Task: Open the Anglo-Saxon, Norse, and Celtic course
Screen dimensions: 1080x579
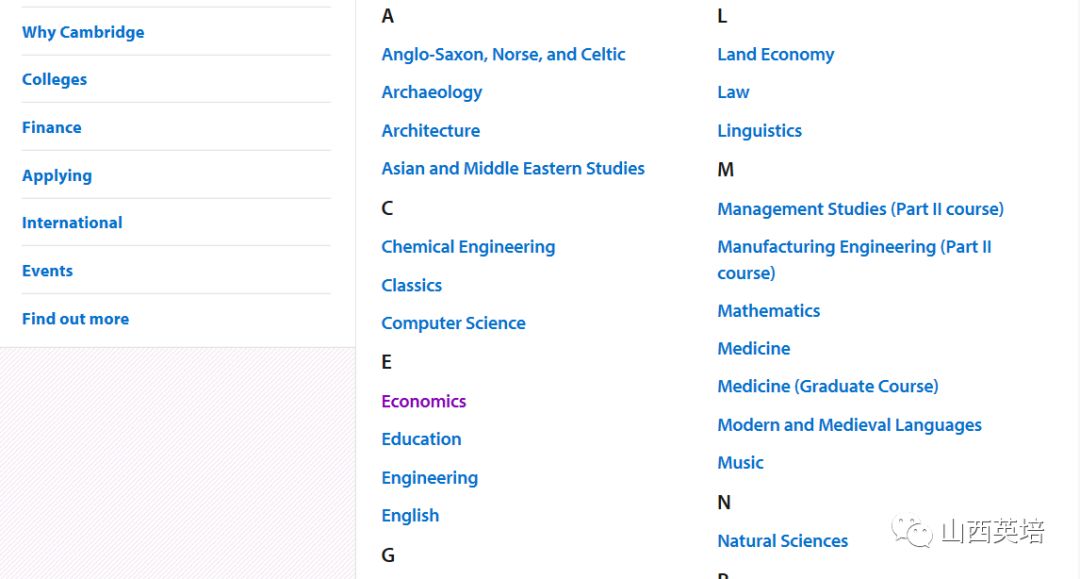Action: click(503, 54)
